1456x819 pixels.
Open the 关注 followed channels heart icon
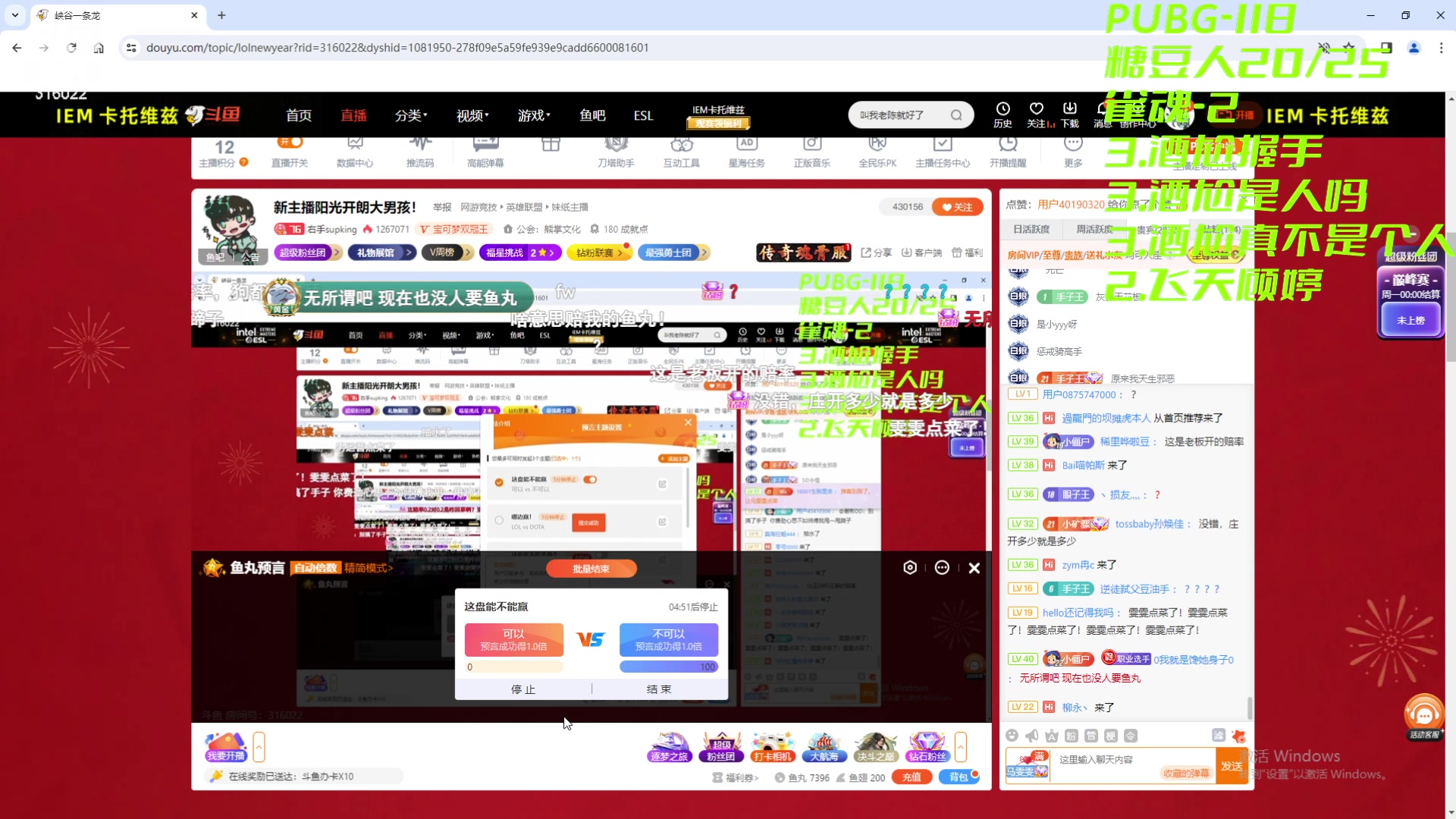pos(1037,115)
